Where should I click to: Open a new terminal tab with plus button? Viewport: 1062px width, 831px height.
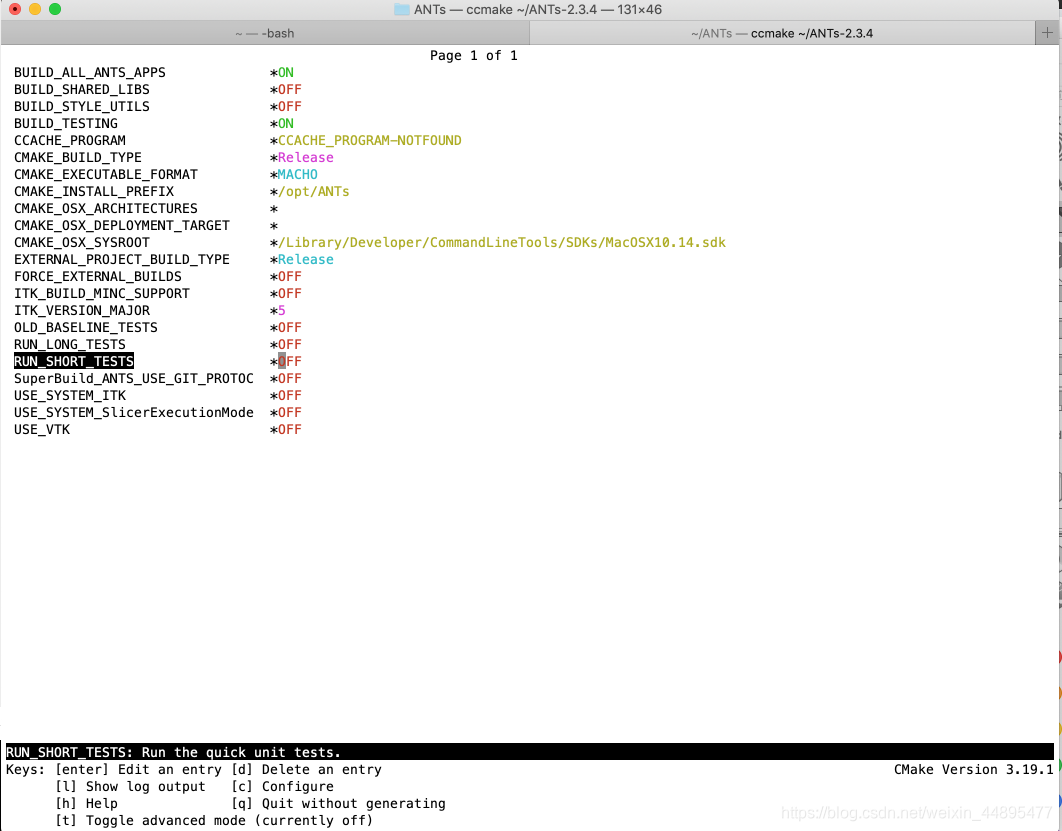pos(1048,33)
